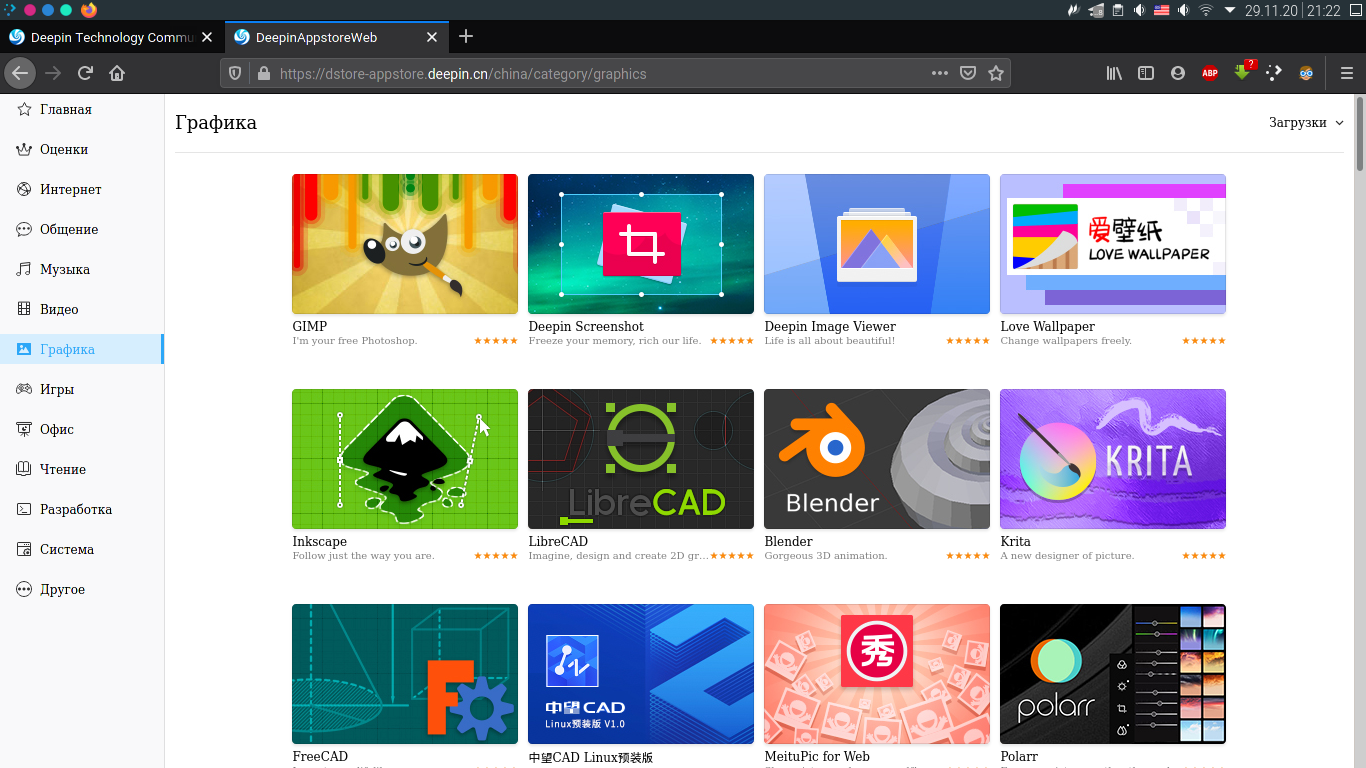Click the terminal icon next to Разработка
The height and width of the screenshot is (768, 1366).
(24, 509)
